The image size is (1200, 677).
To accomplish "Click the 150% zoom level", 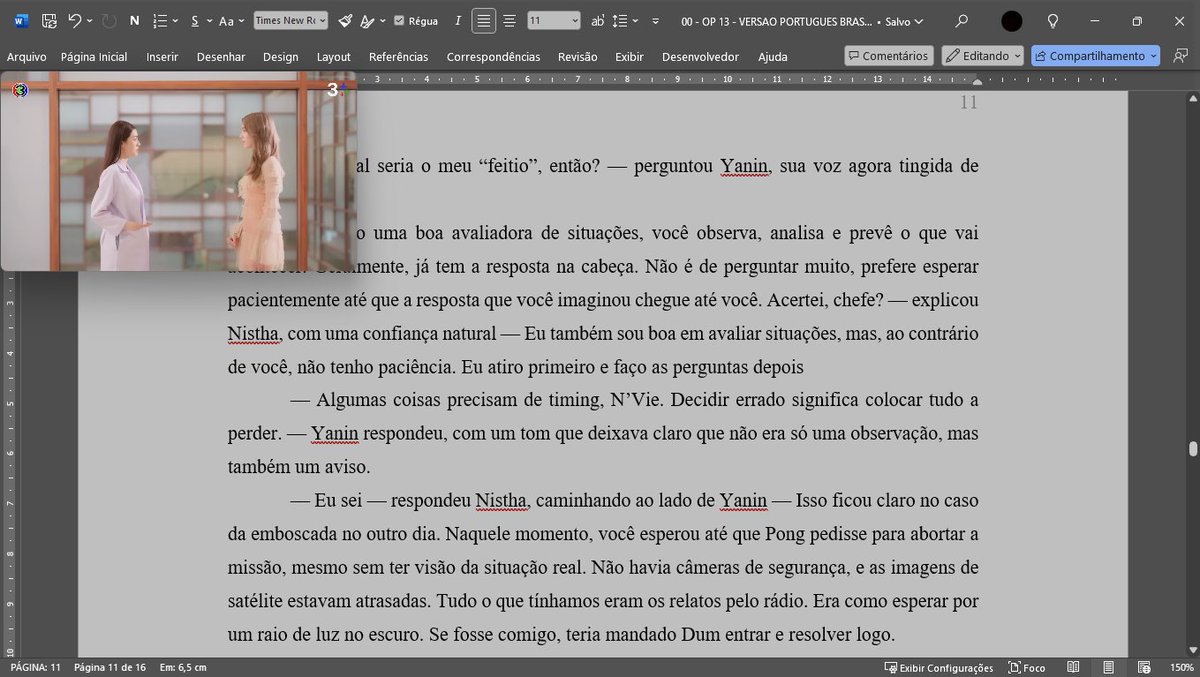I will pos(1182,667).
